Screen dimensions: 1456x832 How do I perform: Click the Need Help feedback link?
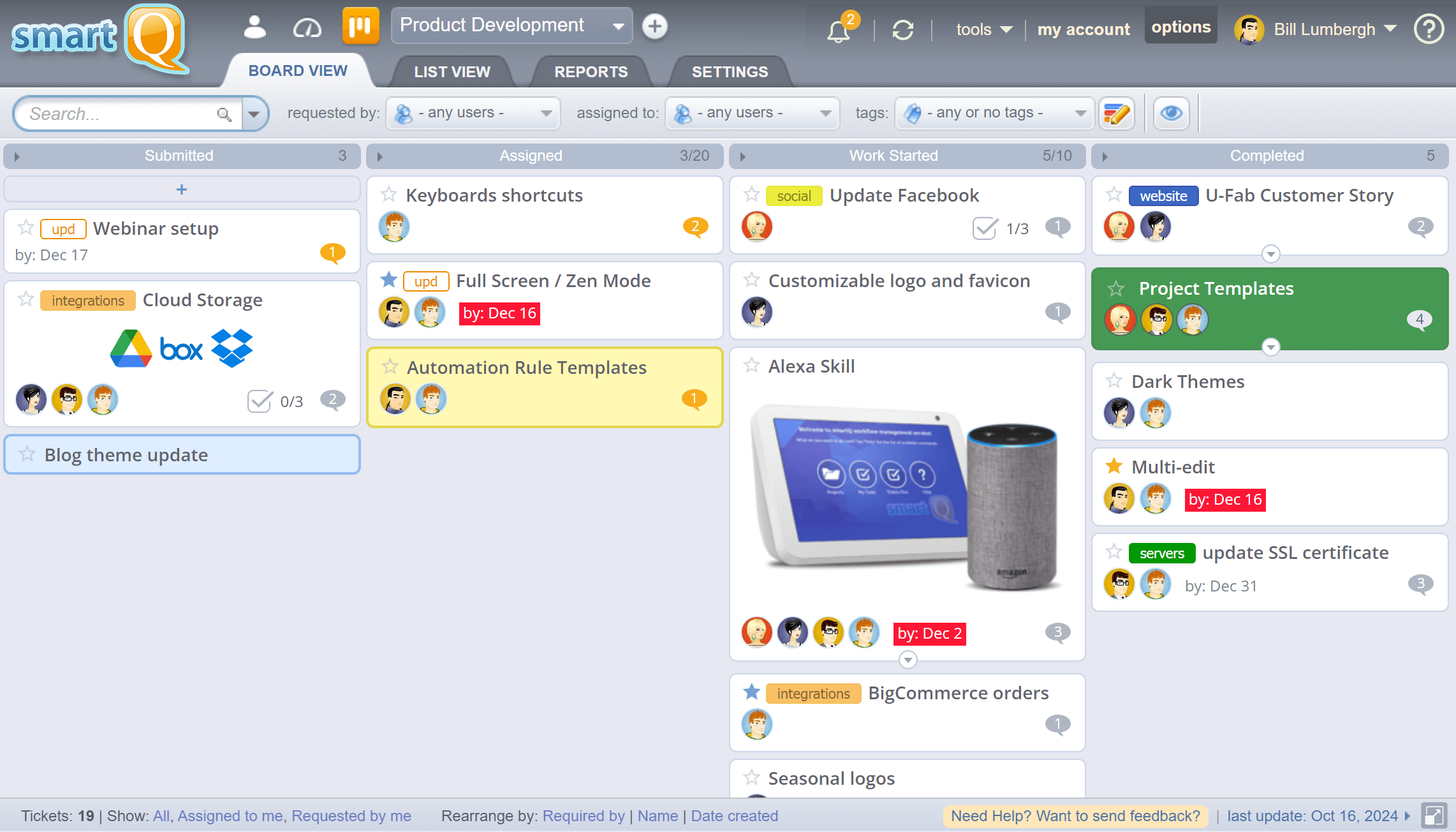[1075, 815]
